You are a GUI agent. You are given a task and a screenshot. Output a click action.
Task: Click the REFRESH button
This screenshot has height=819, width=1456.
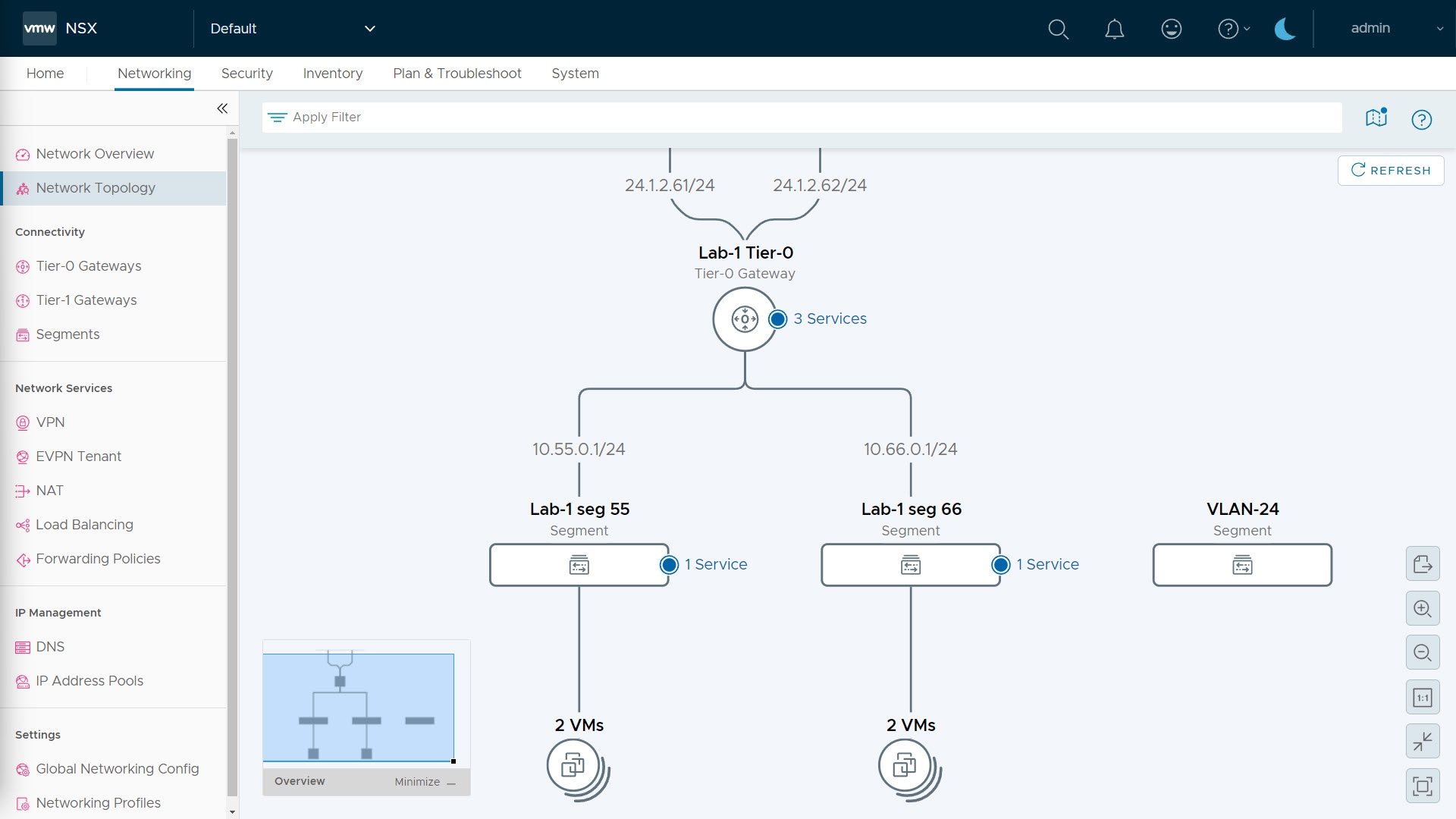pyautogui.click(x=1391, y=171)
